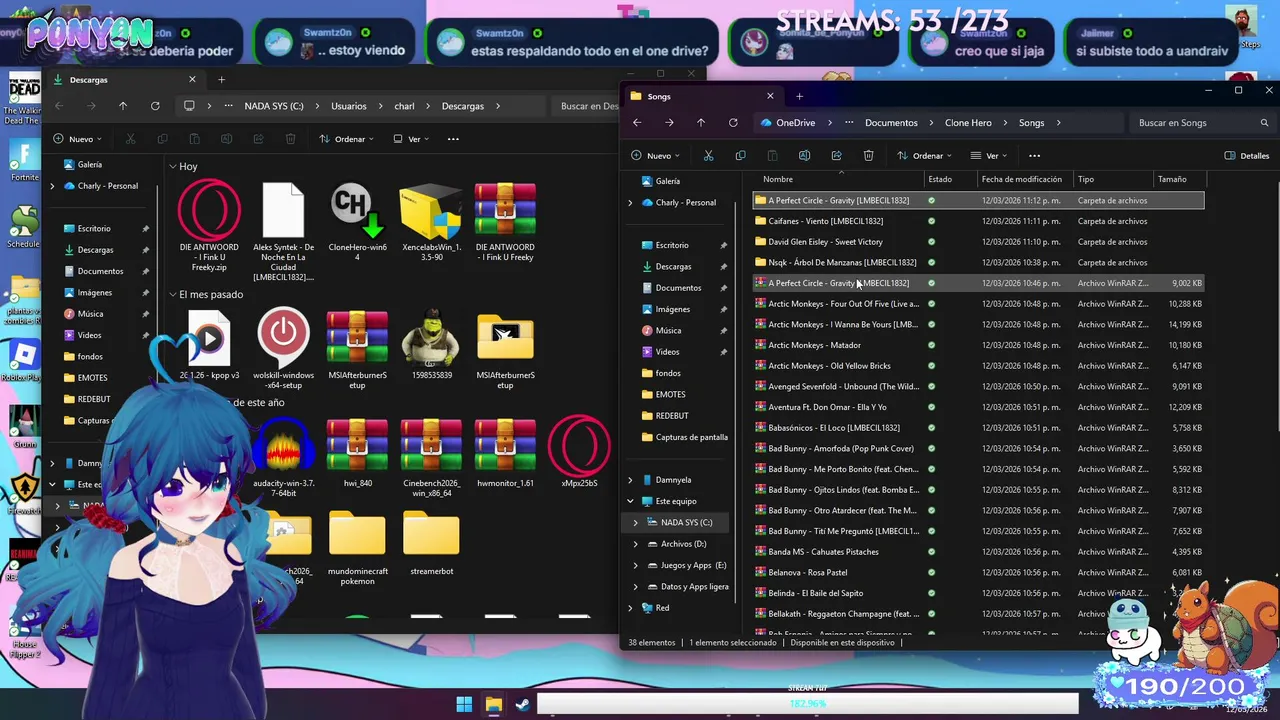
Task: Select Belanova - Rosa Pastel archive
Action: [978, 573]
